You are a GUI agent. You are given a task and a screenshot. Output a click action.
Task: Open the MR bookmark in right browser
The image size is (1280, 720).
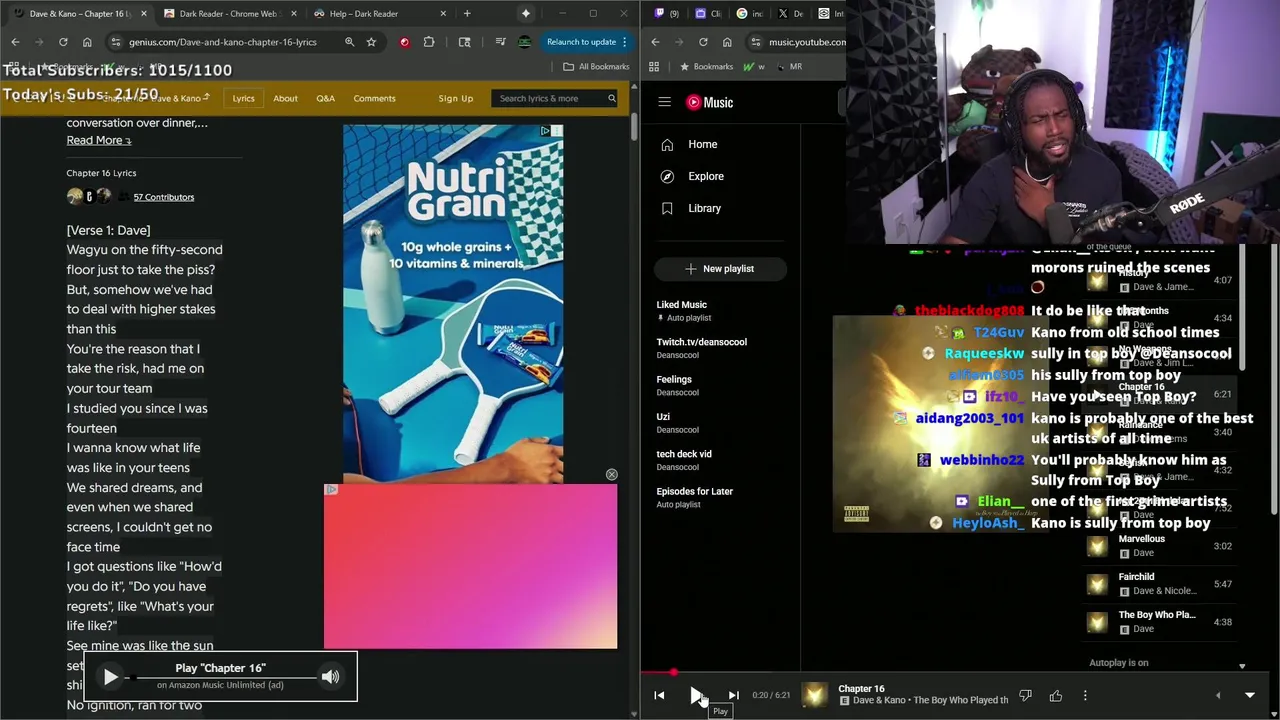point(787,66)
